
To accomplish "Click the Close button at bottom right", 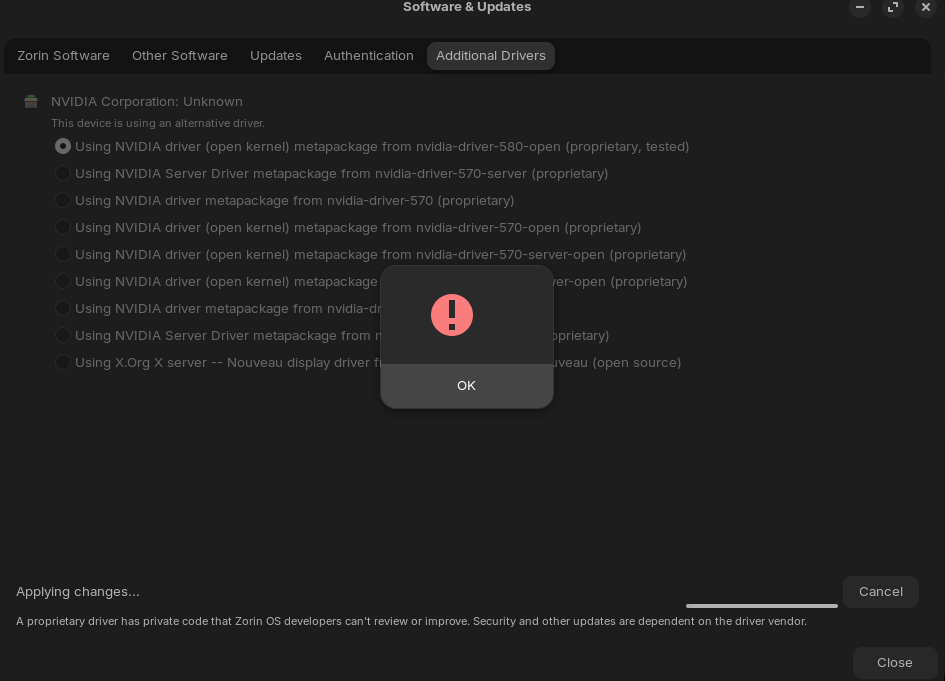I will tap(894, 662).
